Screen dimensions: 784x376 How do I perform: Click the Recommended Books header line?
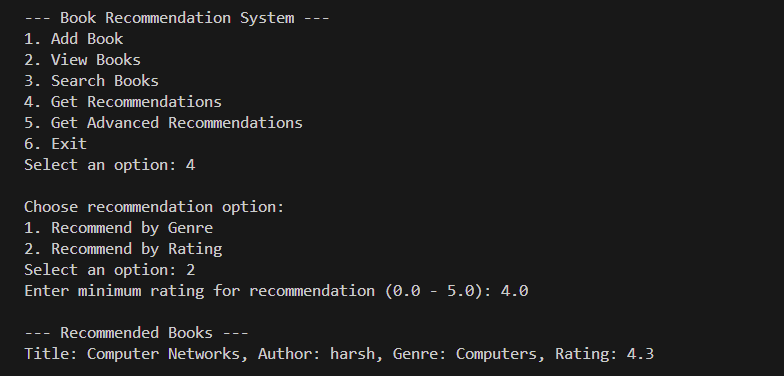[136, 333]
